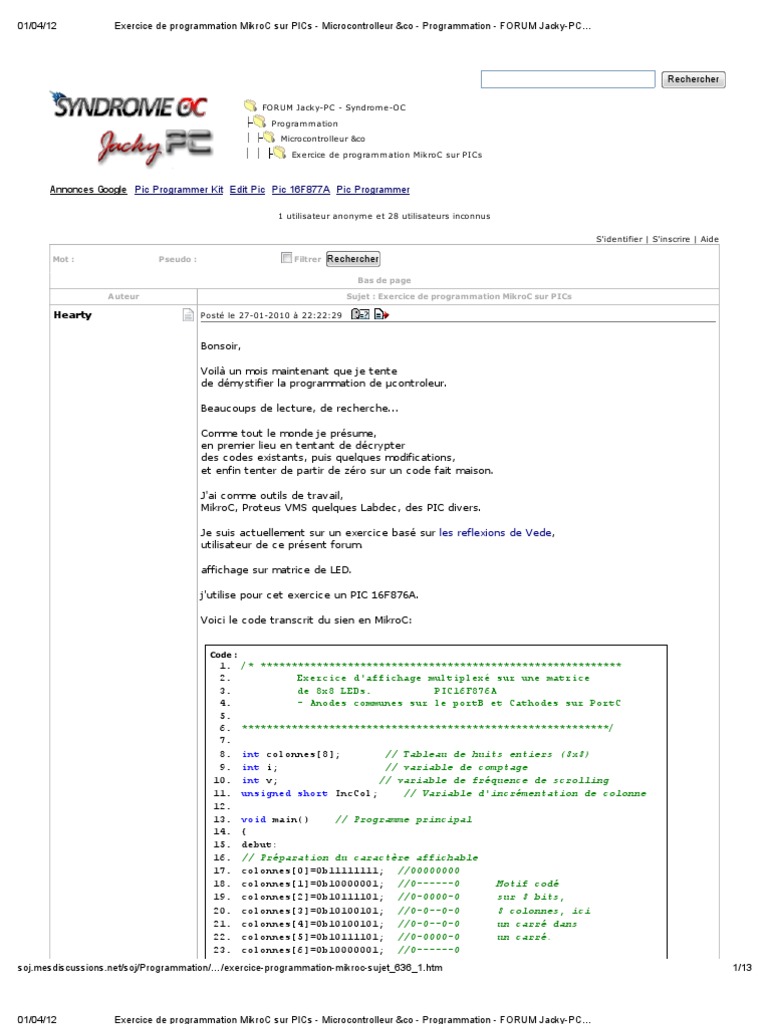Click the top Rechercher search button
Viewport: 768px width, 1024px height.
[x=693, y=79]
